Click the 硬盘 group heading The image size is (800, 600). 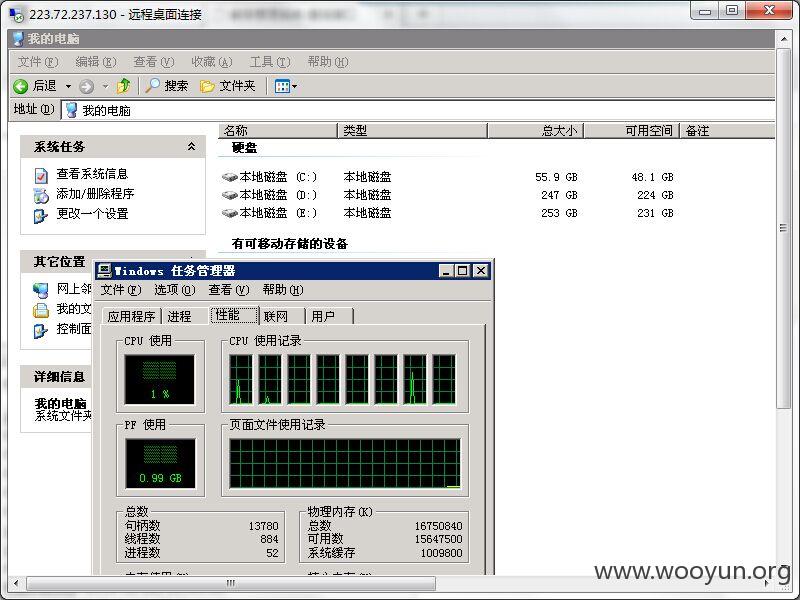pyautogui.click(x=244, y=148)
